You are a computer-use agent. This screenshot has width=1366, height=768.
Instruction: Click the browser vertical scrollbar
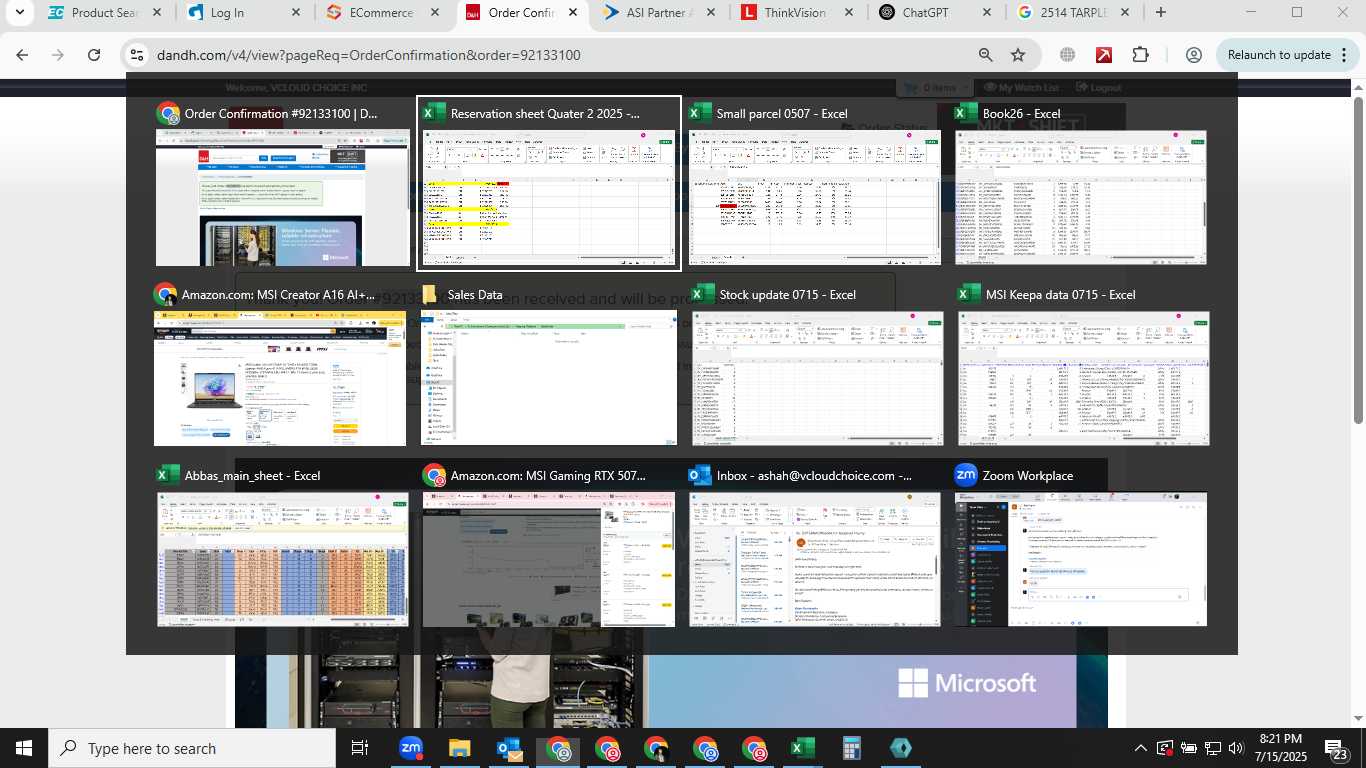click(x=1359, y=260)
